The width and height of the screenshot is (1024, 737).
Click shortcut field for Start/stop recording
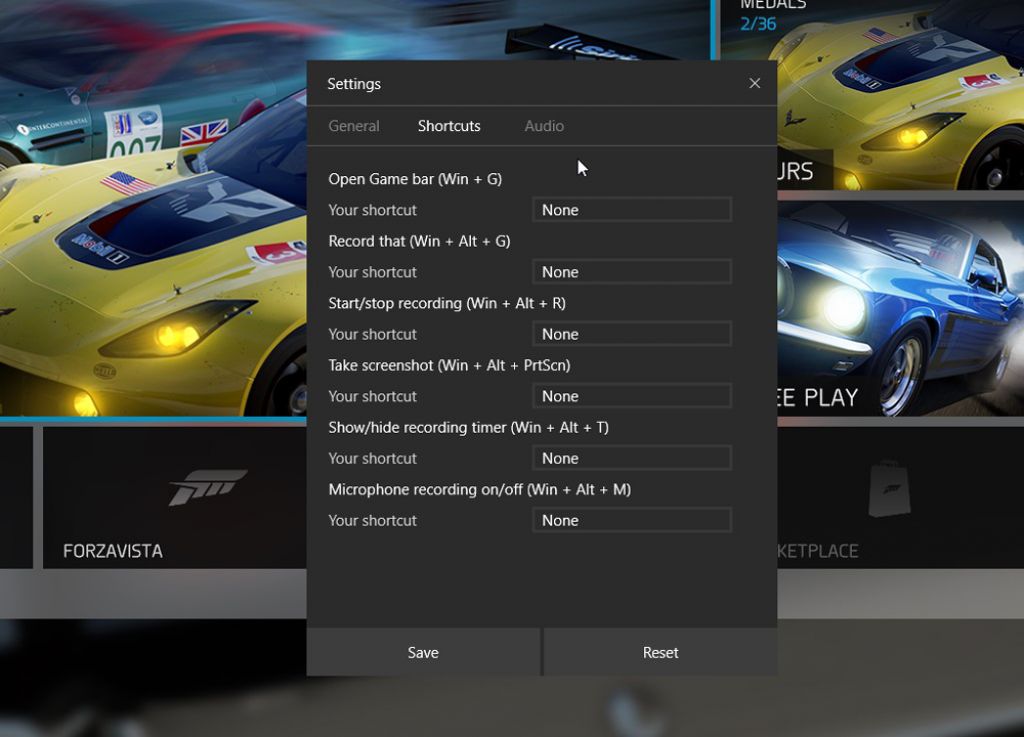(632, 334)
